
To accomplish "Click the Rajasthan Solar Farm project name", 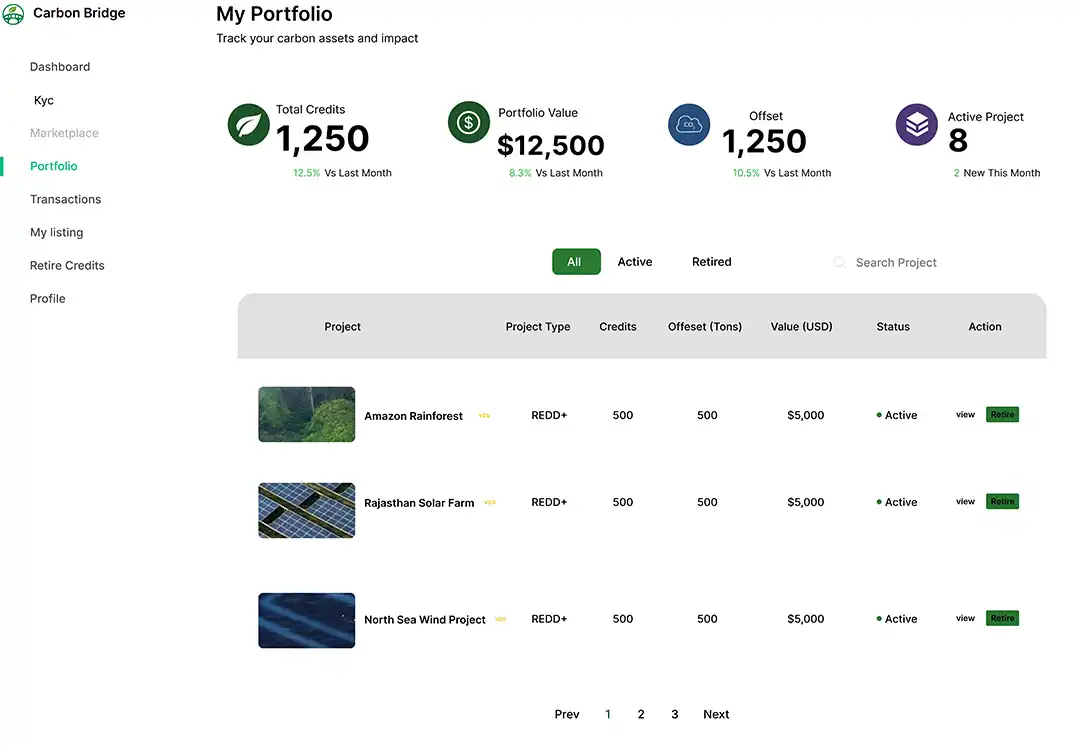I will [x=419, y=503].
